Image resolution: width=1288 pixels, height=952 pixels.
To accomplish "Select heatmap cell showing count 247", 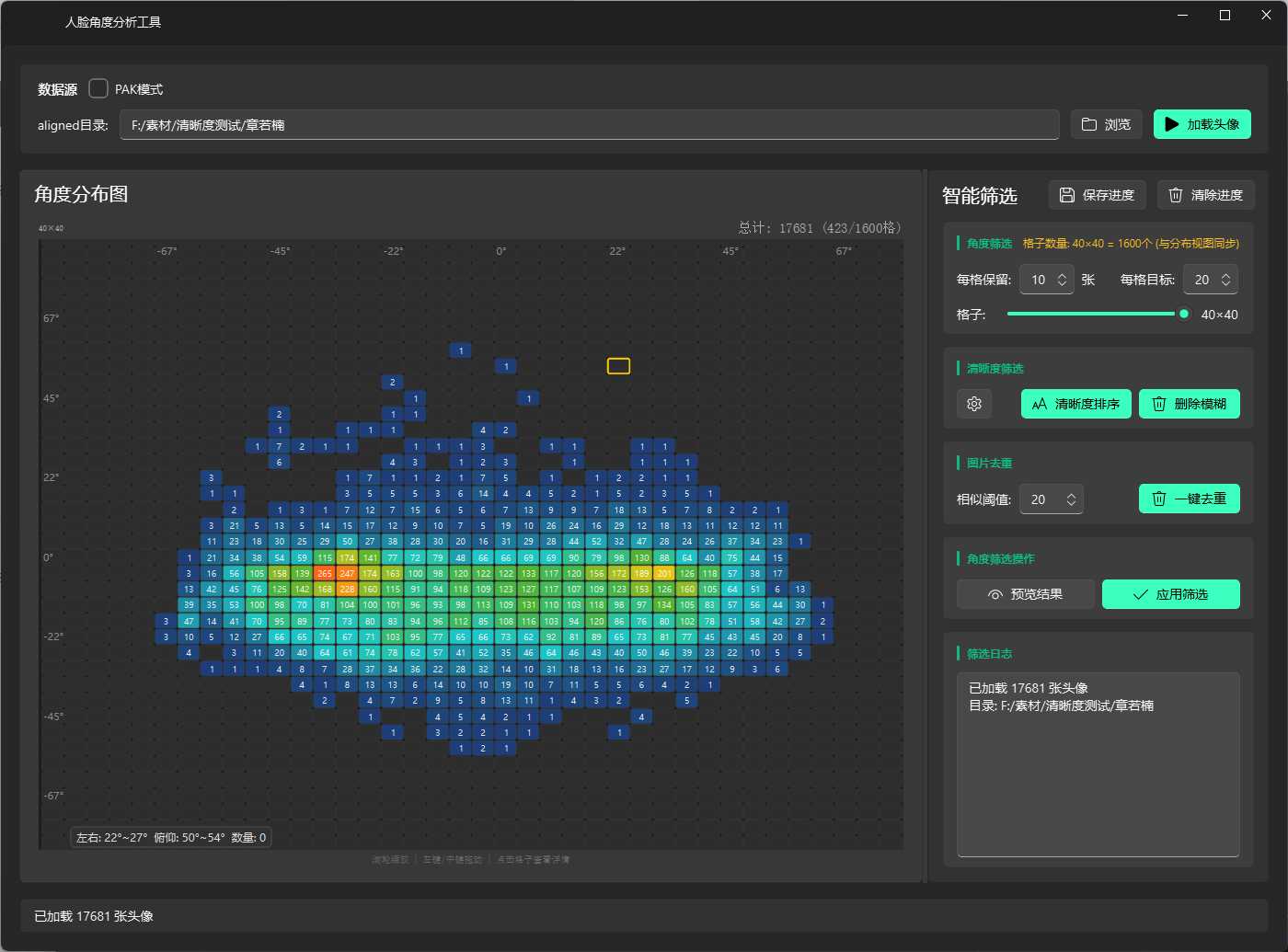I will pyautogui.click(x=347, y=573).
